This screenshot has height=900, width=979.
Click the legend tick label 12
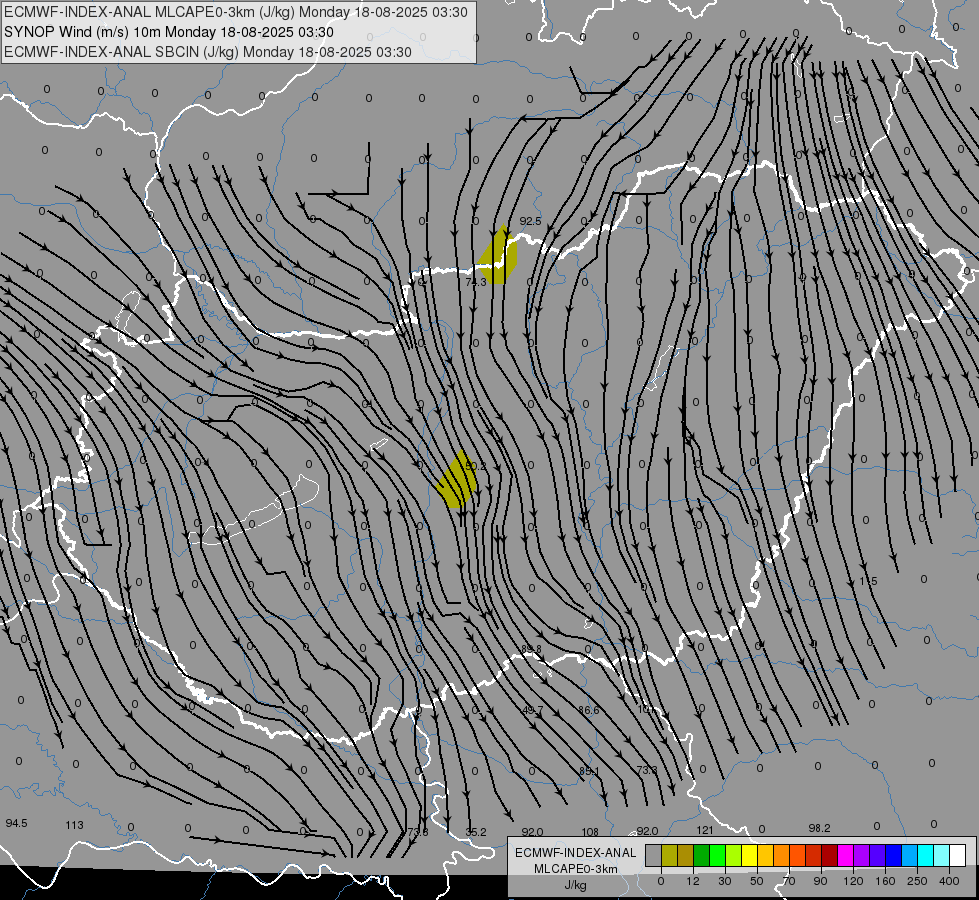point(692,881)
